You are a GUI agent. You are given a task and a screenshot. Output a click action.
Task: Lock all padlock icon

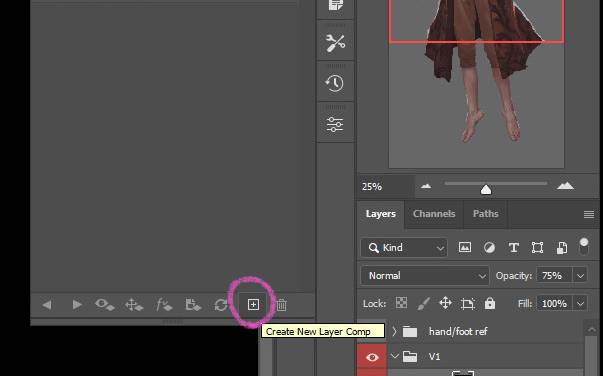point(490,303)
